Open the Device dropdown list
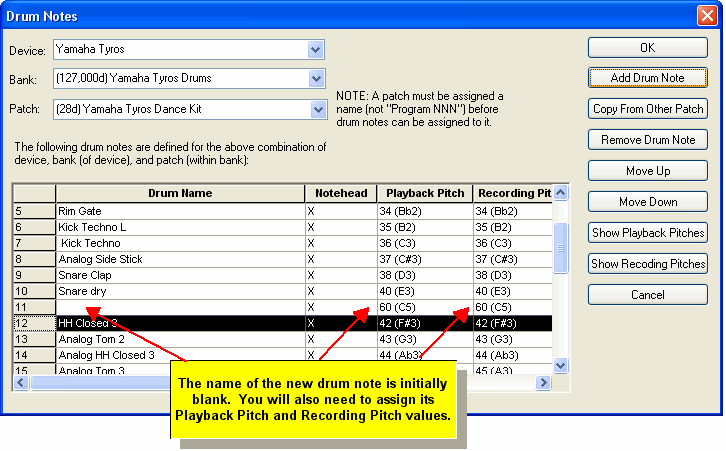The image size is (726, 451). (316, 49)
